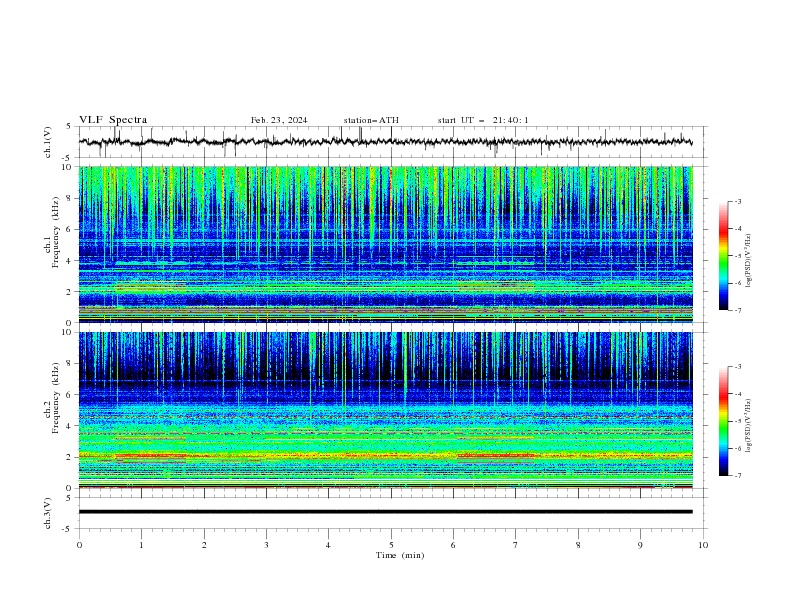Click time tick label '5' on x-axis
792x612 pixels.
[x=391, y=545]
